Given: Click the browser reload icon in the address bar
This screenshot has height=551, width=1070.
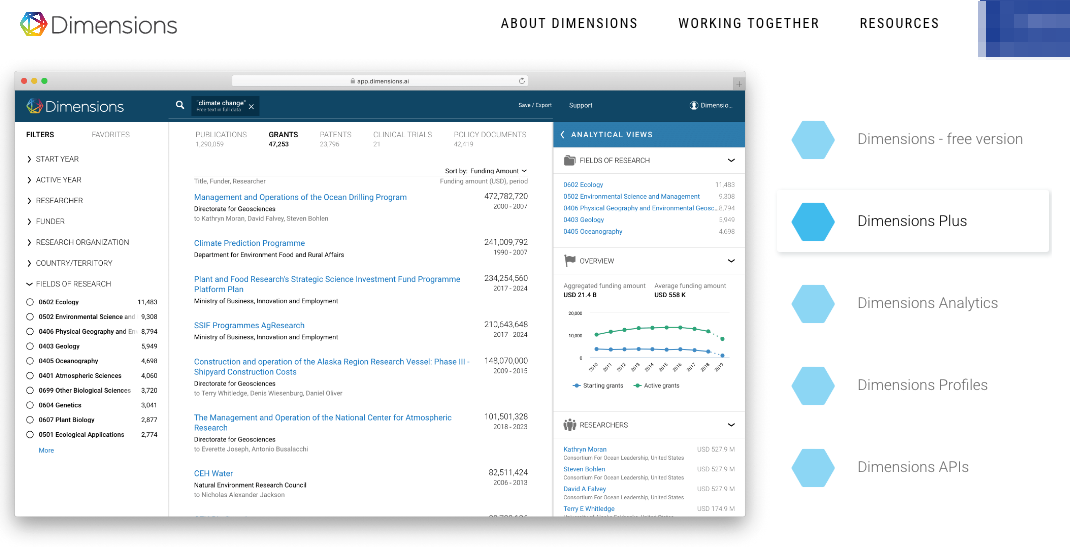Looking at the screenshot, I should coord(522,81).
